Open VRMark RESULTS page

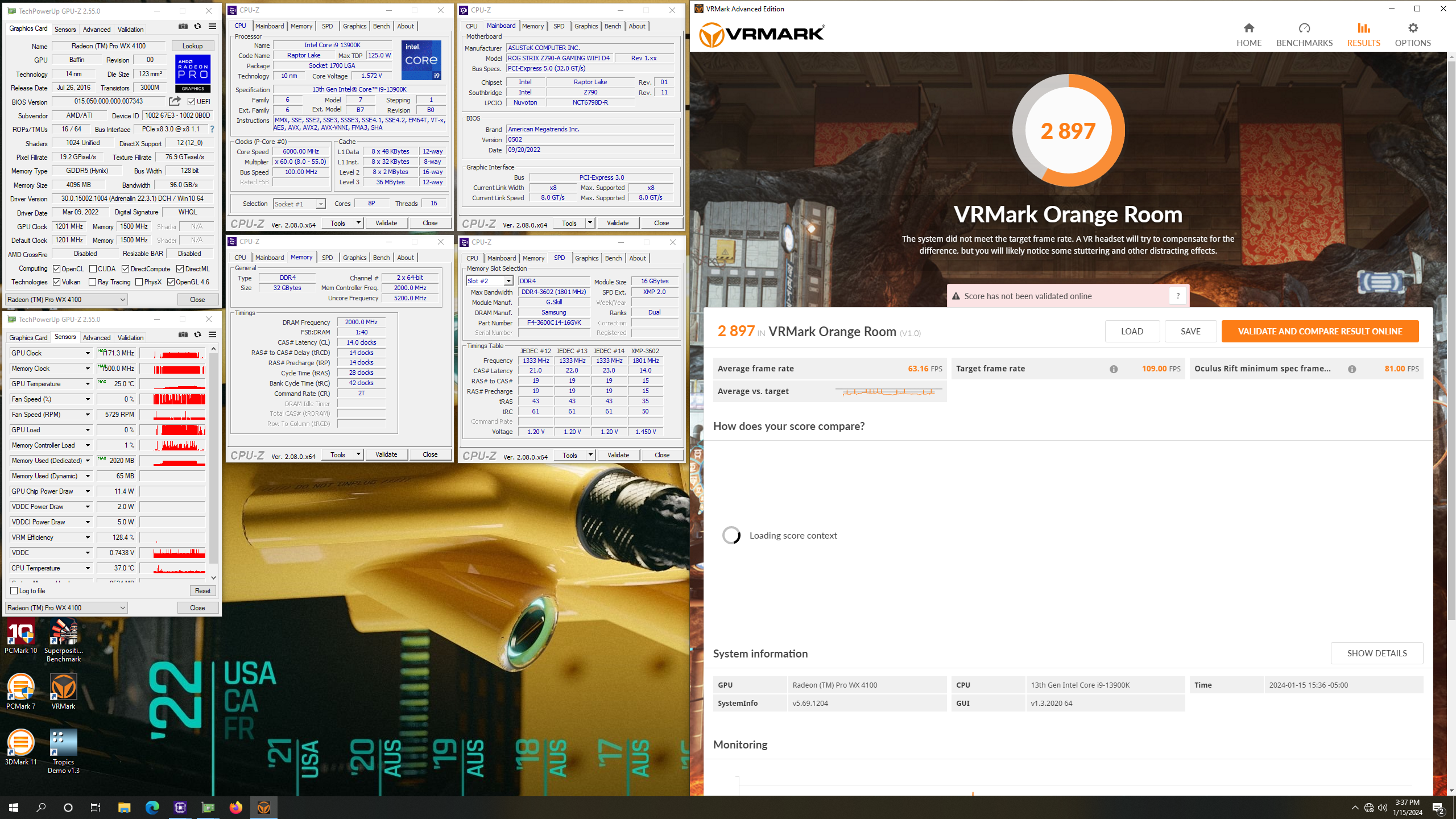1363,35
